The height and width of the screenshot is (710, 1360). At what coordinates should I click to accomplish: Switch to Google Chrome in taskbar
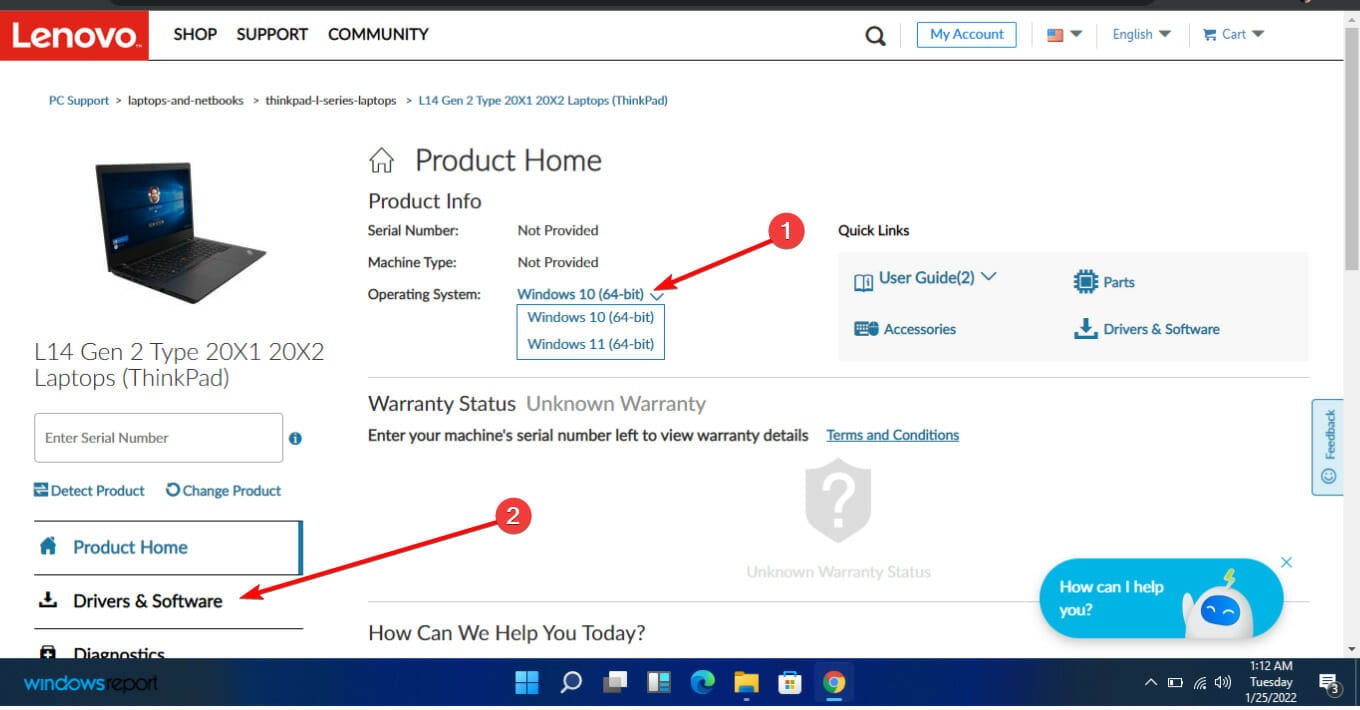pyautogui.click(x=834, y=683)
